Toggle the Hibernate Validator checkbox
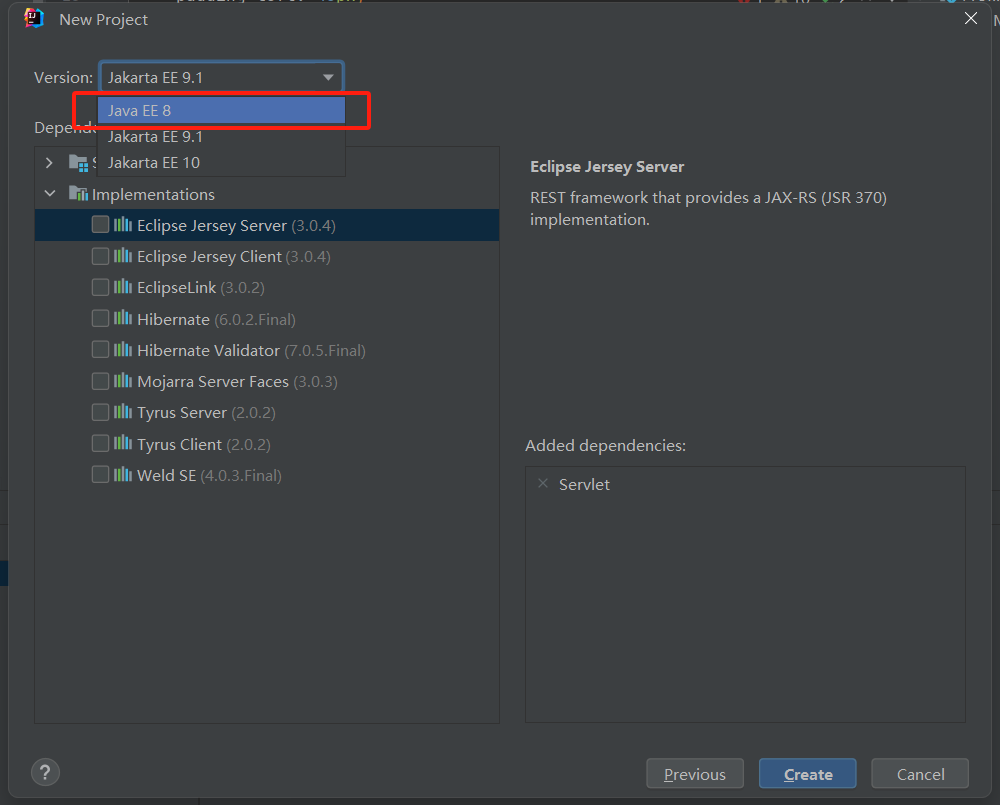Viewport: 1000px width, 805px height. point(100,350)
